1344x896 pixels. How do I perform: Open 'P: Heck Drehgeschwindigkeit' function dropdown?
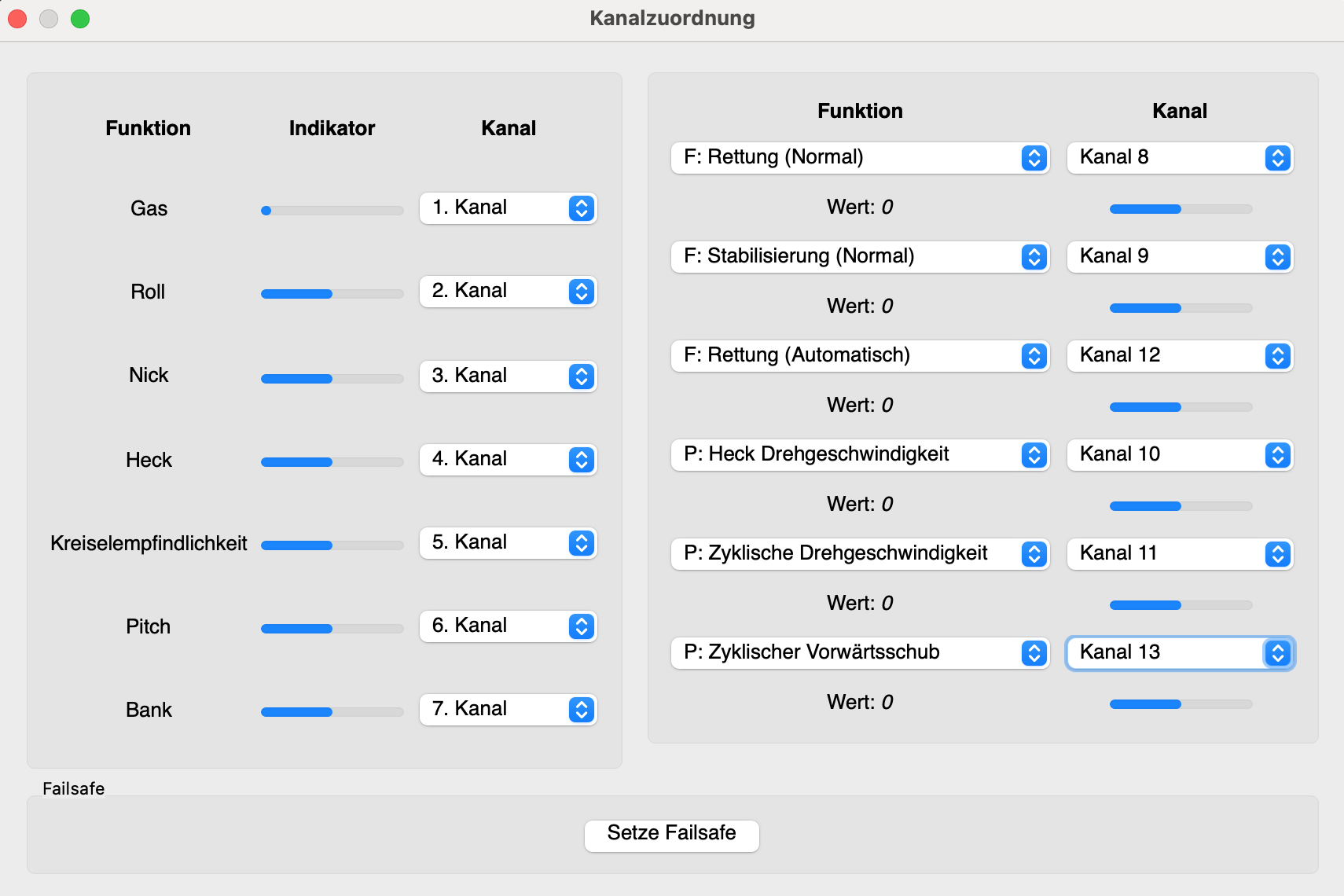(860, 455)
